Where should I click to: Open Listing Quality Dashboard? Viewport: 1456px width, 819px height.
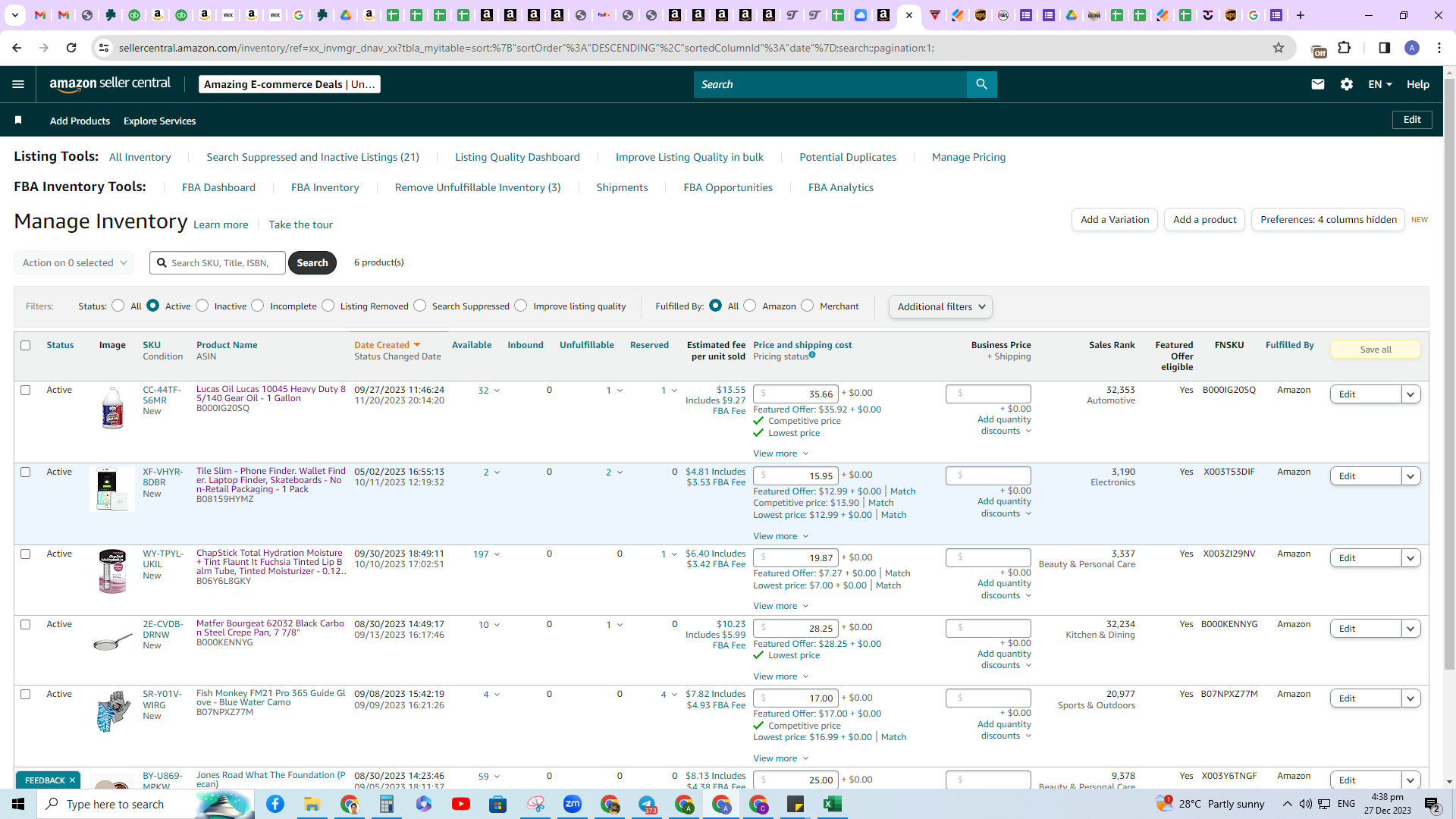[517, 157]
